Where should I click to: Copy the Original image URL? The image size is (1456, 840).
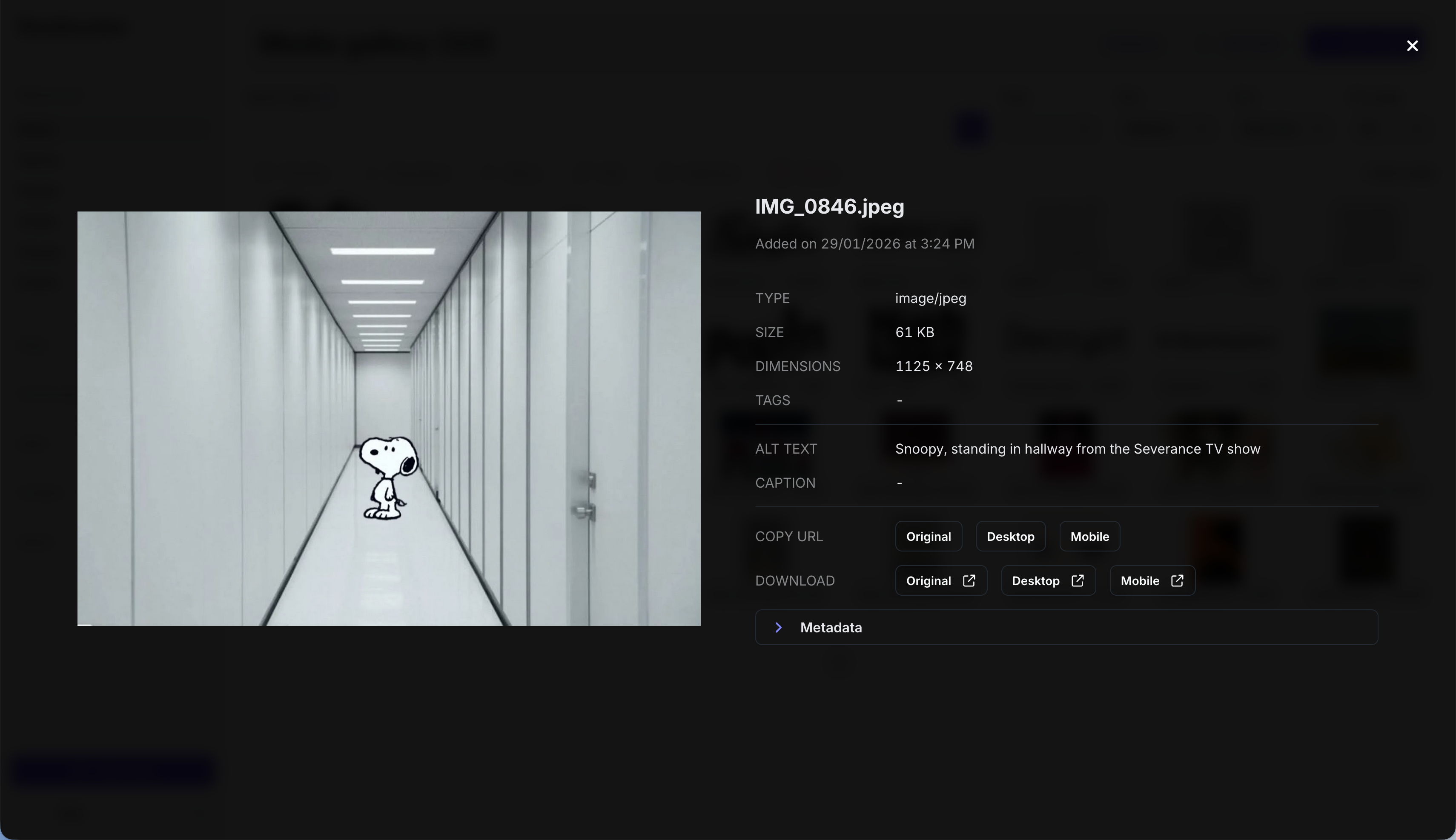pos(928,537)
